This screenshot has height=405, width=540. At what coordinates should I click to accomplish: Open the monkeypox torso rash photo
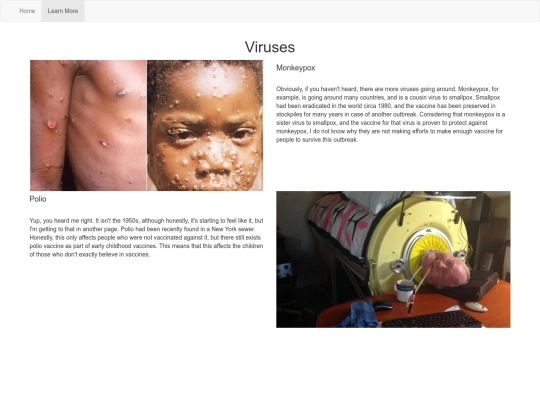88,125
